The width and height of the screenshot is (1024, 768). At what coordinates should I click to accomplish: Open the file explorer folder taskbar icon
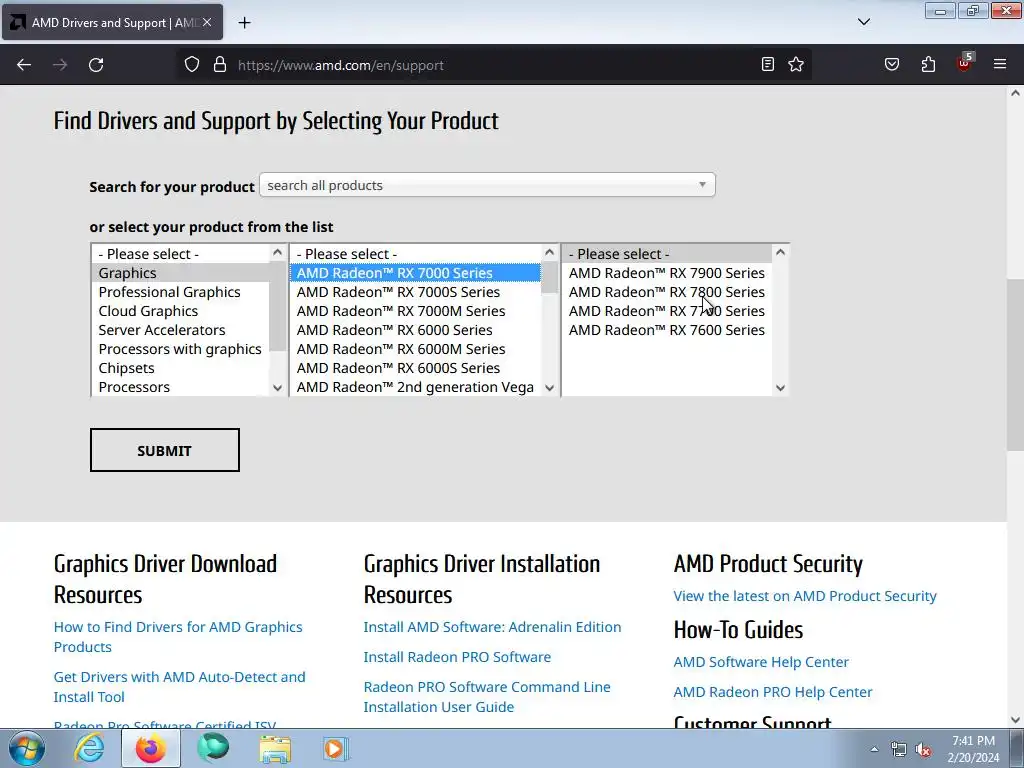(x=275, y=748)
